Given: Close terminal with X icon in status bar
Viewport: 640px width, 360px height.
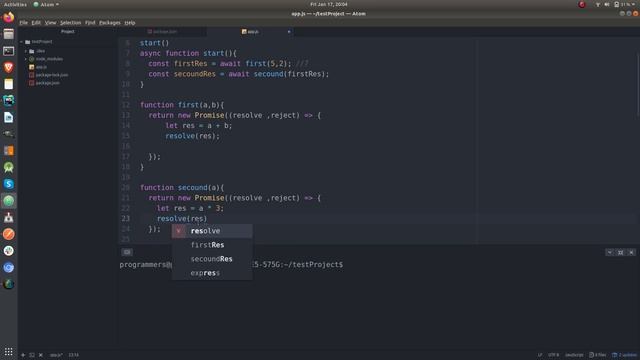Looking at the screenshot, I should pos(41,355).
